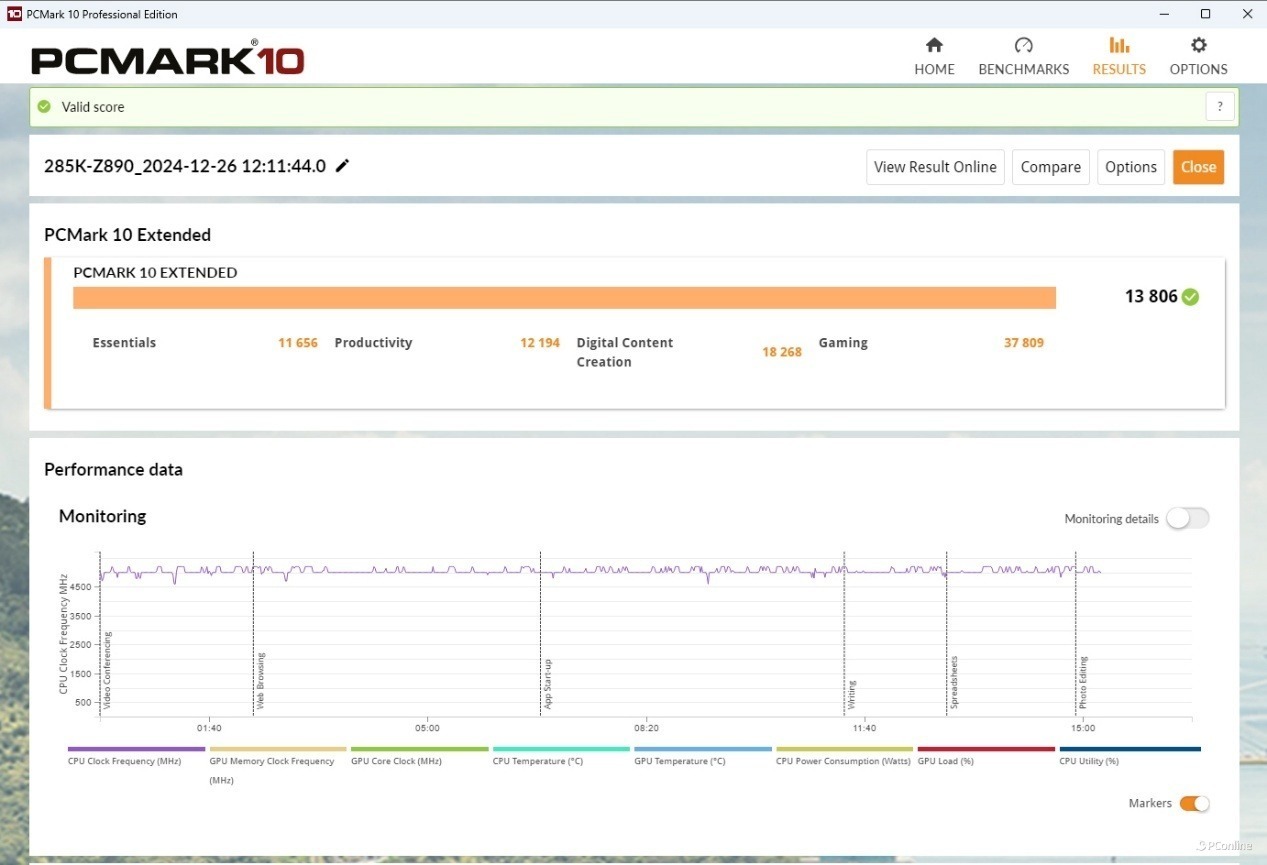The image size is (1267, 865).
Task: Click the CPU Temperature legend entry
Action: click(560, 749)
